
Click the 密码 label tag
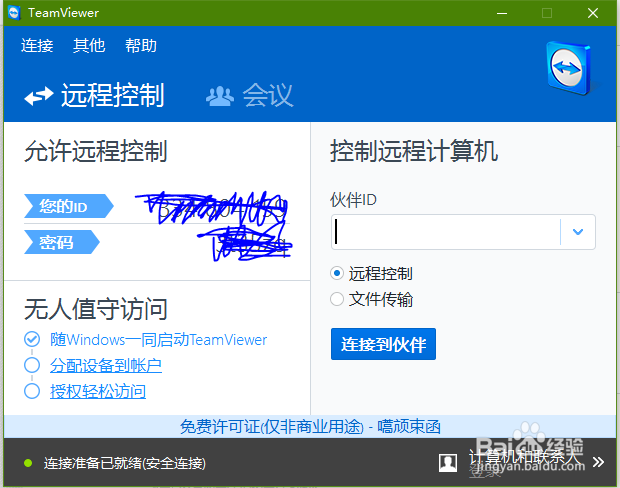coord(61,242)
